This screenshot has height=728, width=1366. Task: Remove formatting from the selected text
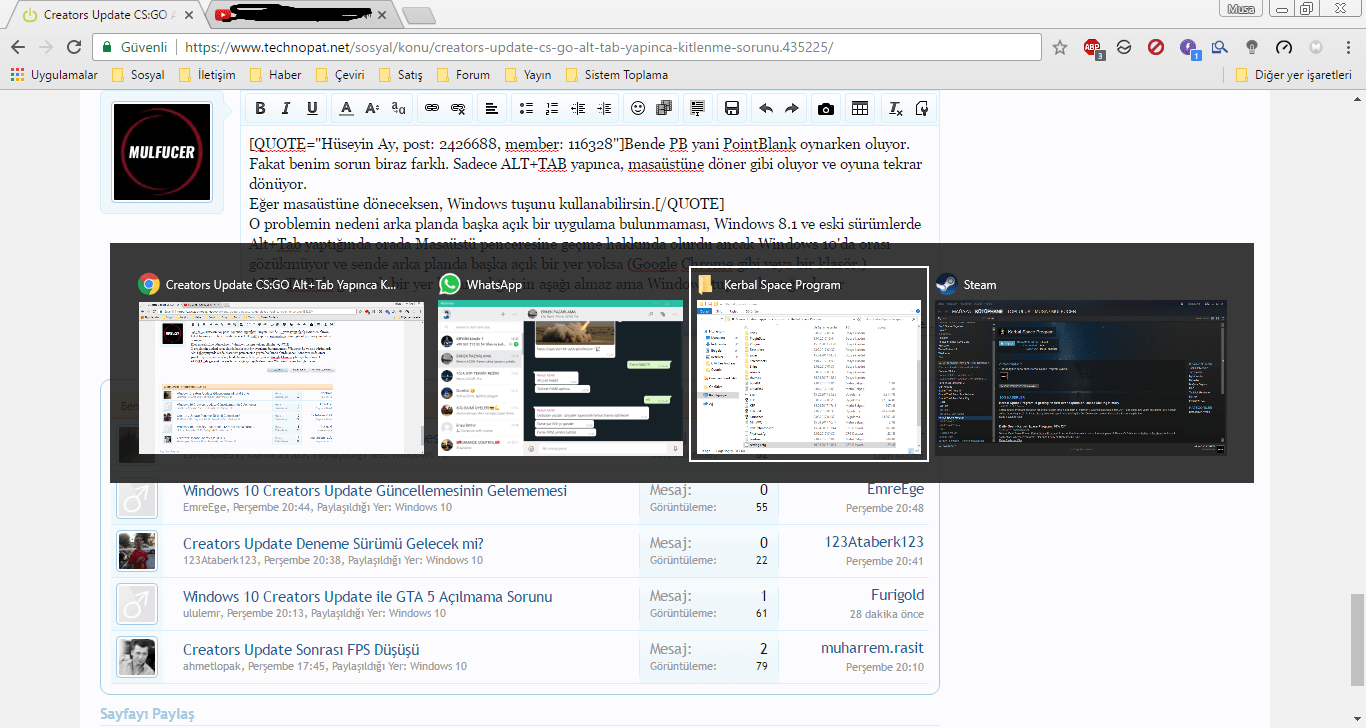(895, 108)
